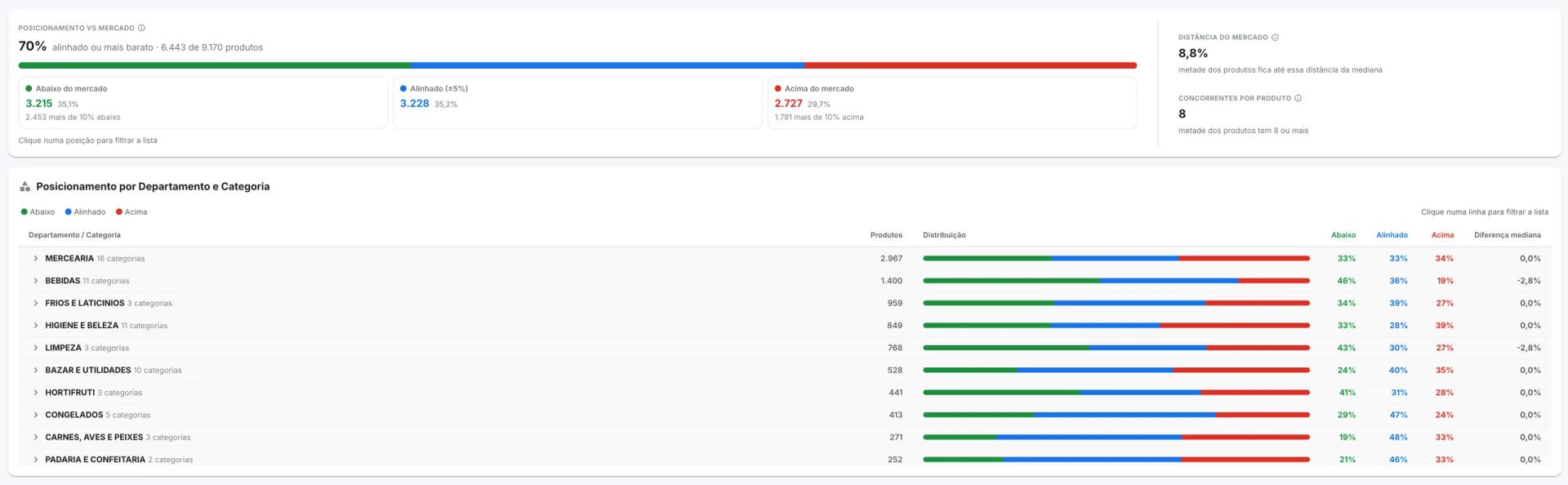Select the CONGELADOS department row

[x=785, y=415]
